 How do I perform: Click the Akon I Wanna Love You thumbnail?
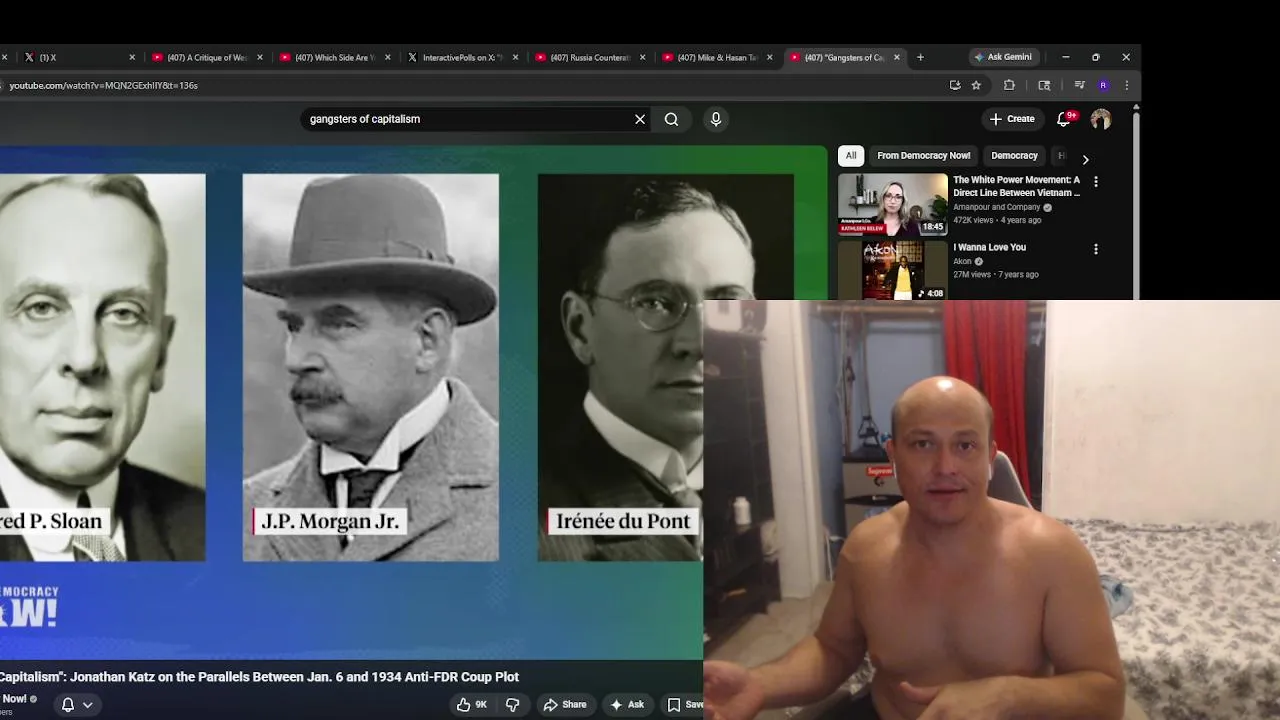point(893,270)
